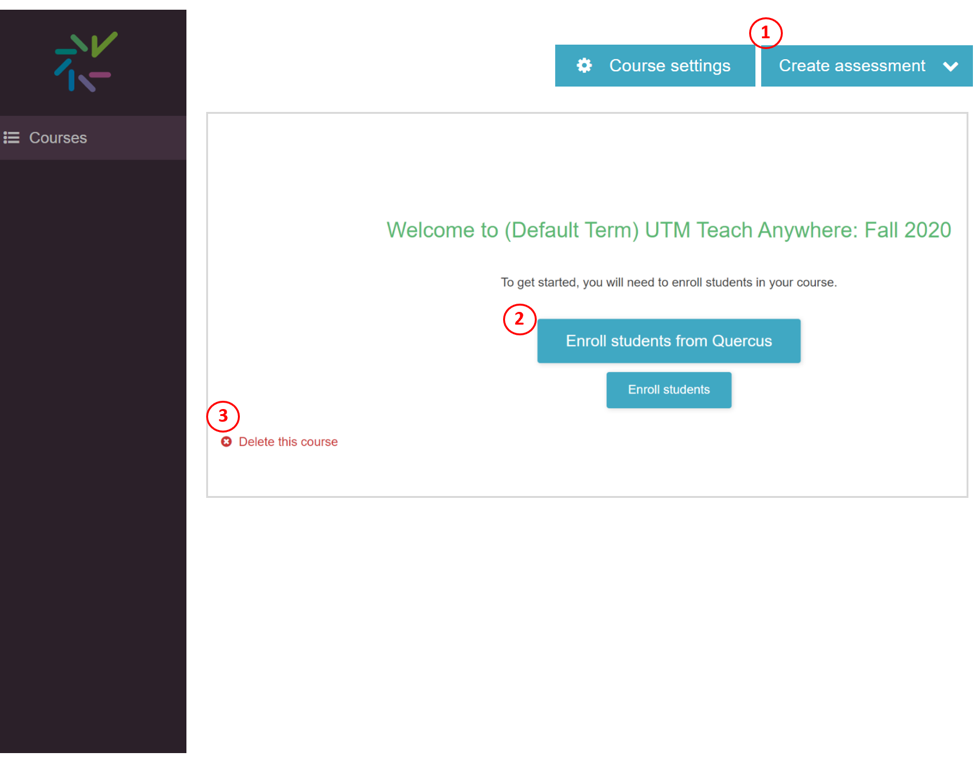Viewport: 974px width, 758px height.
Task: Click Enroll students from Quercus
Action: [x=668, y=340]
